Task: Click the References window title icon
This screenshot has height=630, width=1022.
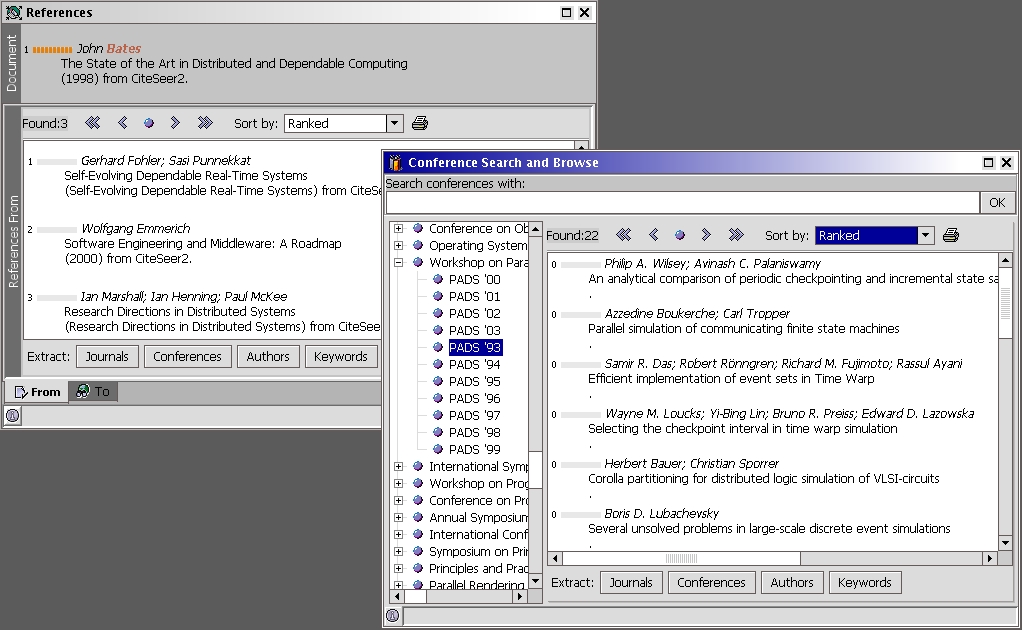Action: [14, 12]
